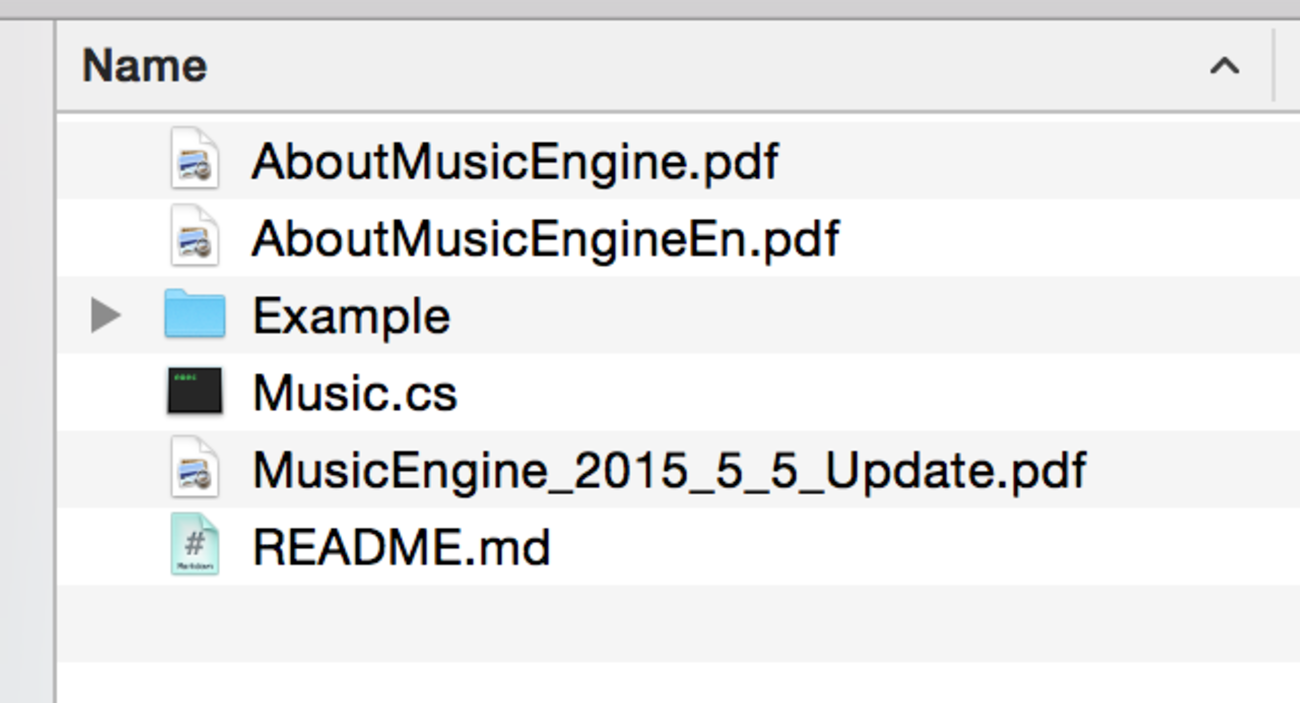Select the AboutMusicEngineEn.pdf filename text
This screenshot has height=703, width=1300.
(x=545, y=239)
